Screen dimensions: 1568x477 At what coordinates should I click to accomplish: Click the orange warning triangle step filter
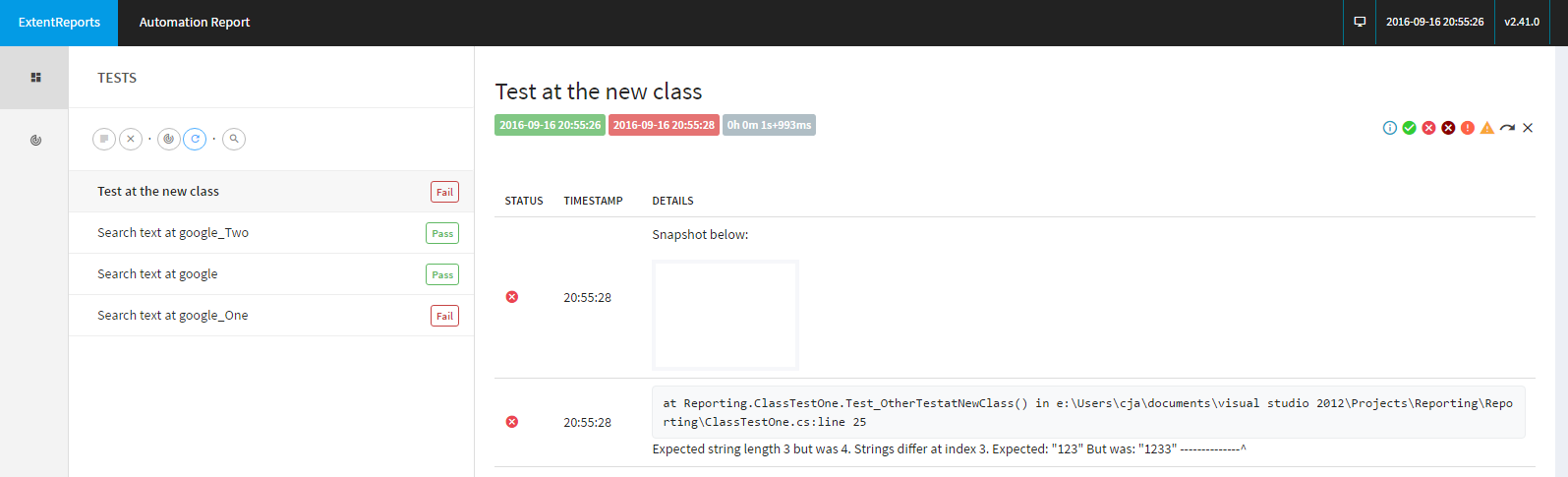(x=1487, y=128)
